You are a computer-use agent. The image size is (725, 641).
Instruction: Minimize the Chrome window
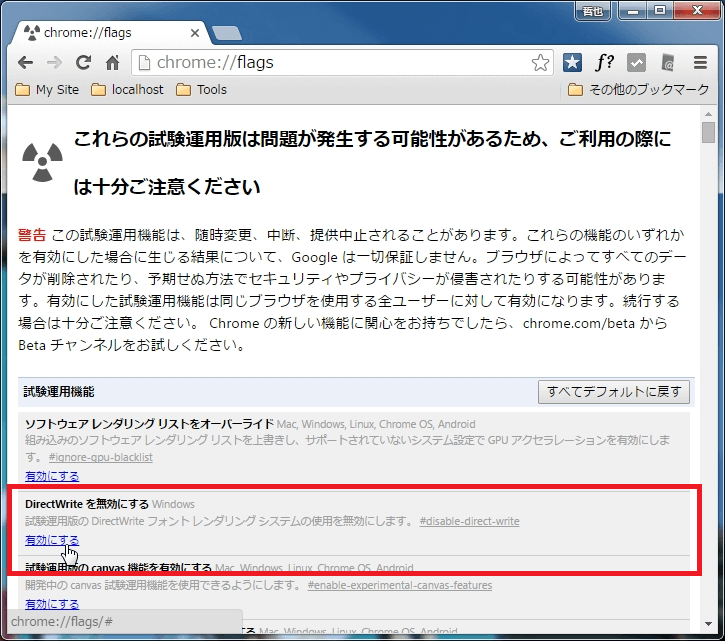click(x=633, y=11)
